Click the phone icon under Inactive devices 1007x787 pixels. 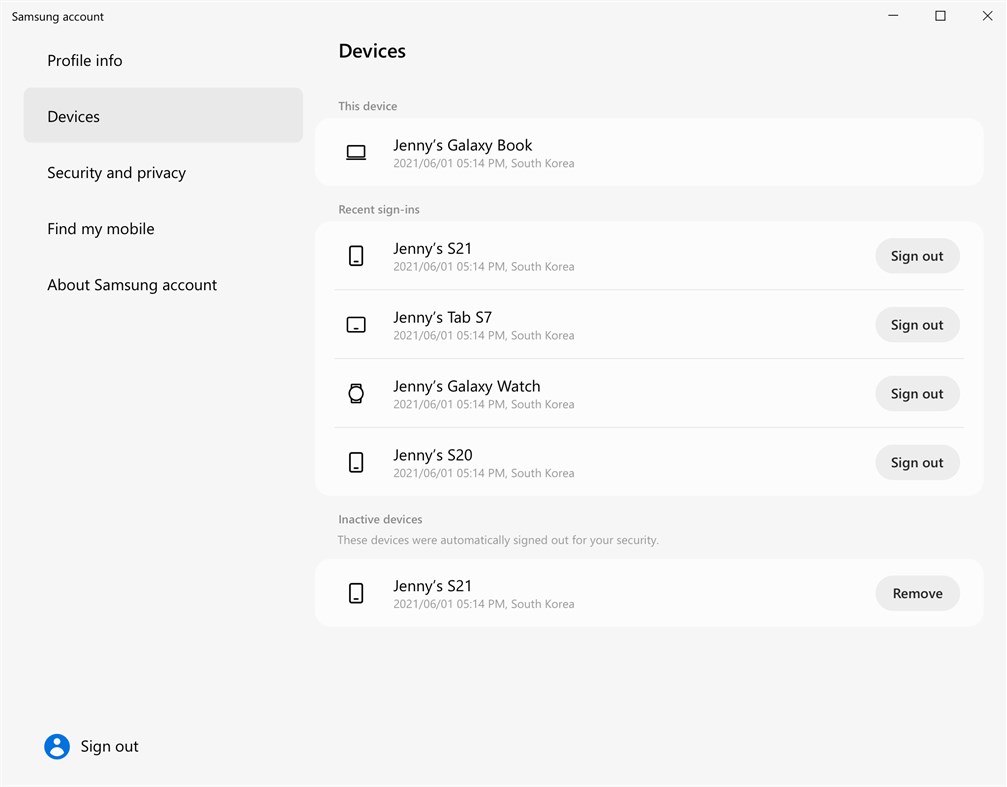pyautogui.click(x=356, y=593)
